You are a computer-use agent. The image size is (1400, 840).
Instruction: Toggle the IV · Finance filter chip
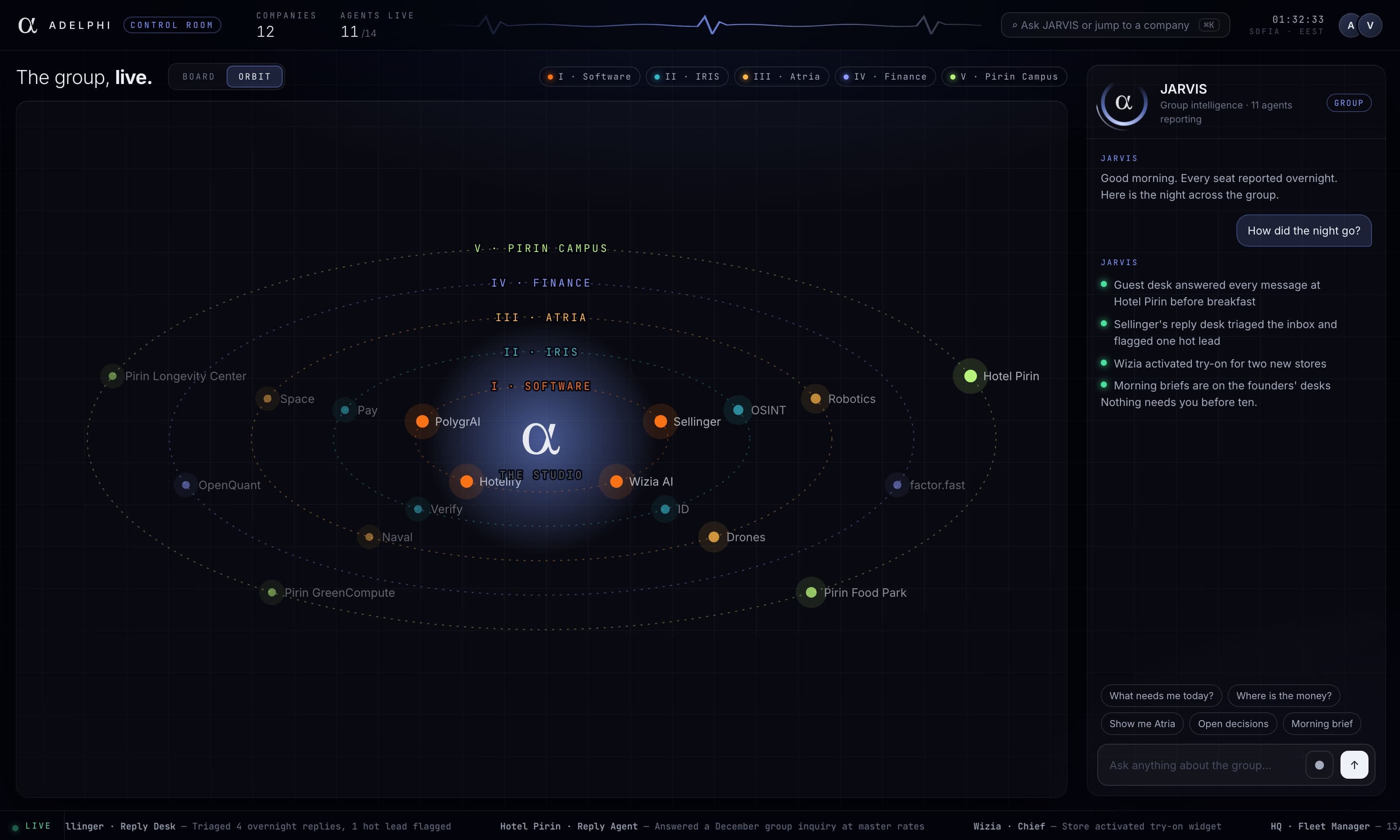click(885, 77)
